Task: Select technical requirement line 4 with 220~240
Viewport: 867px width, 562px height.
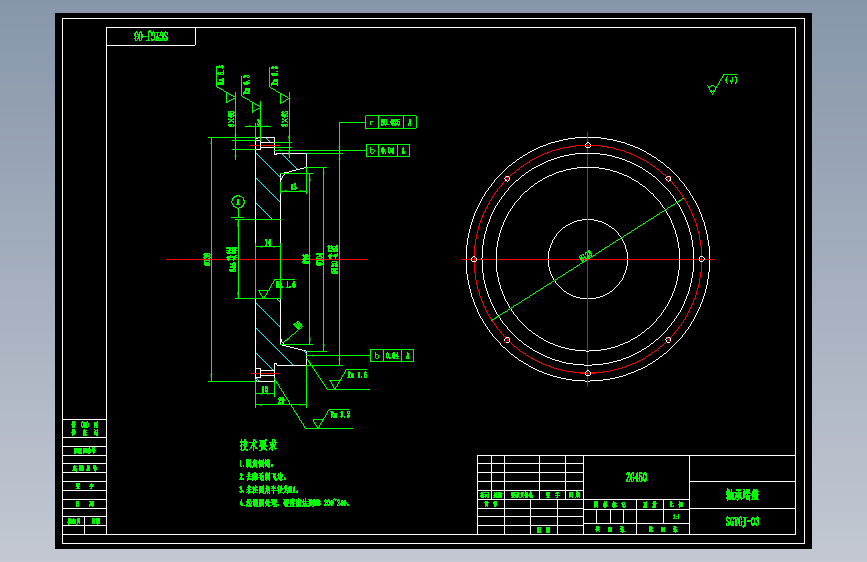Action: click(x=294, y=503)
